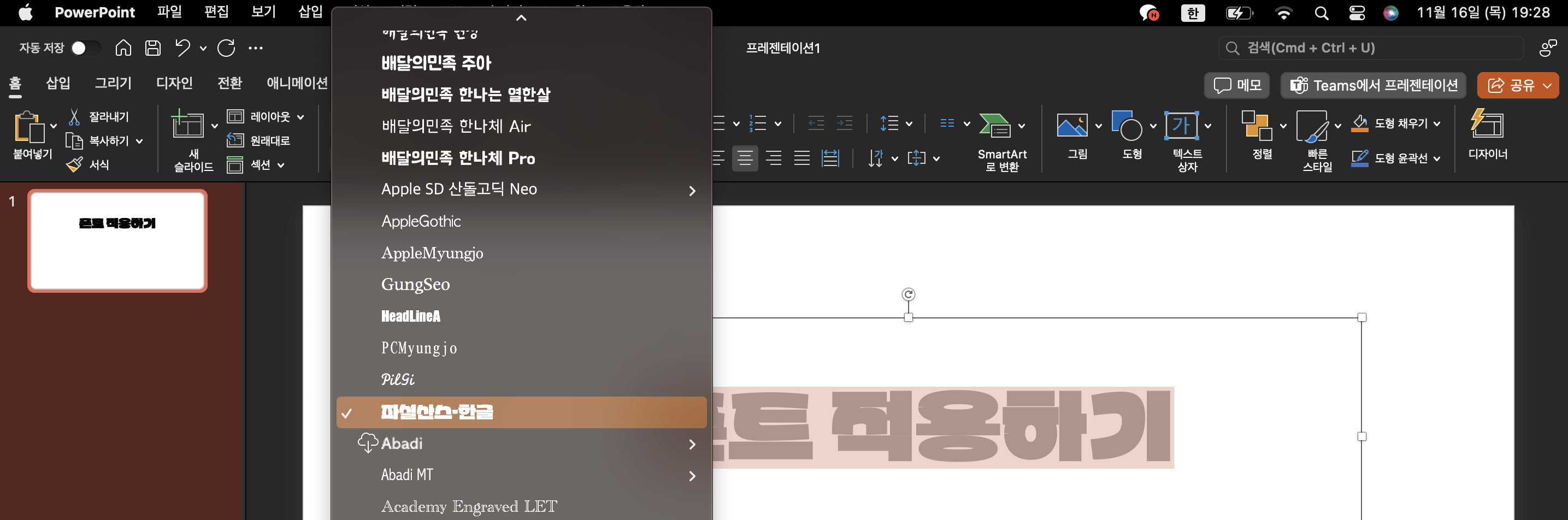Open the more options ellipsis in quick toolbar
This screenshot has height=520, width=1568.
click(256, 48)
